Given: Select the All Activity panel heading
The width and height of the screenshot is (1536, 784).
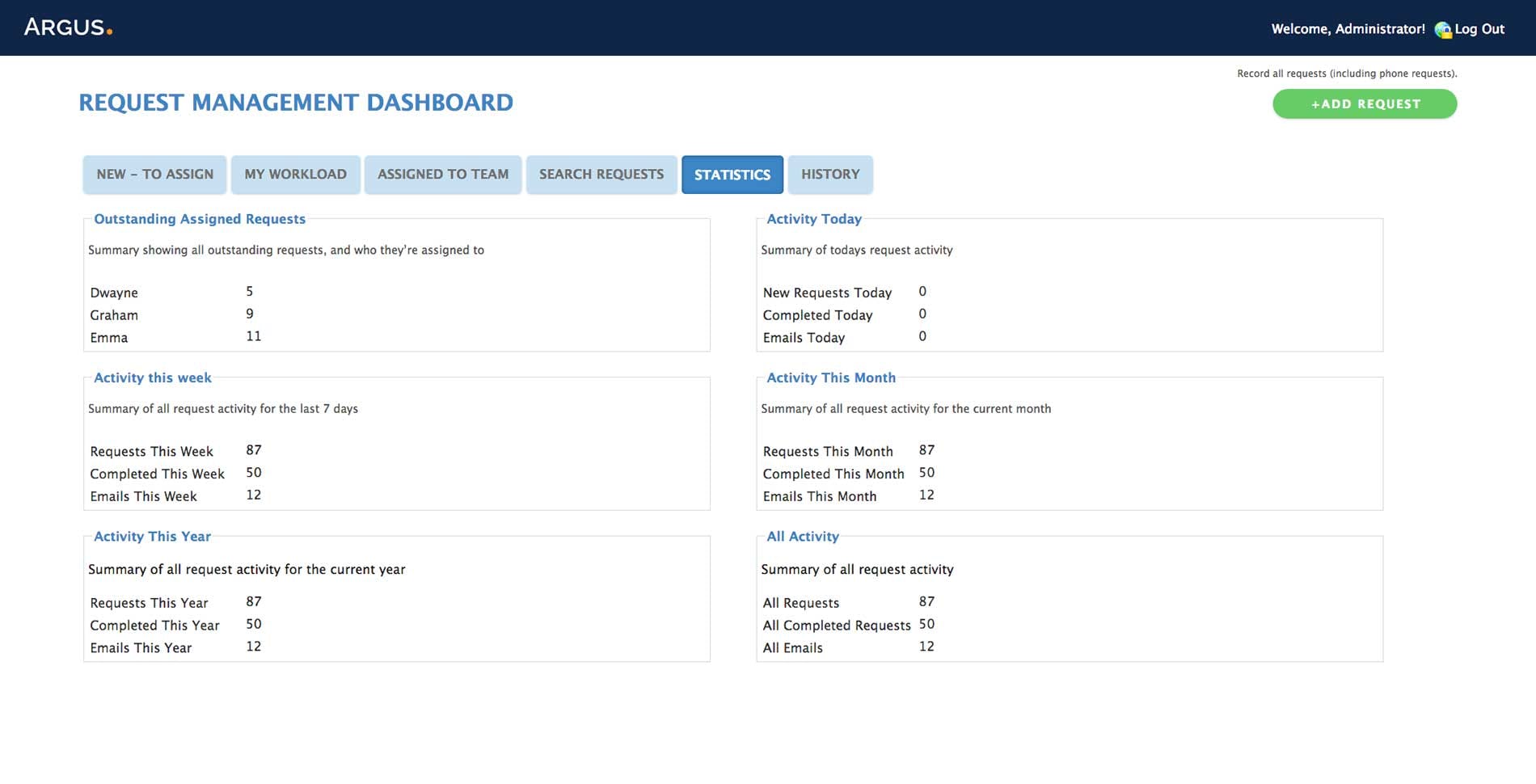Looking at the screenshot, I should [802, 536].
